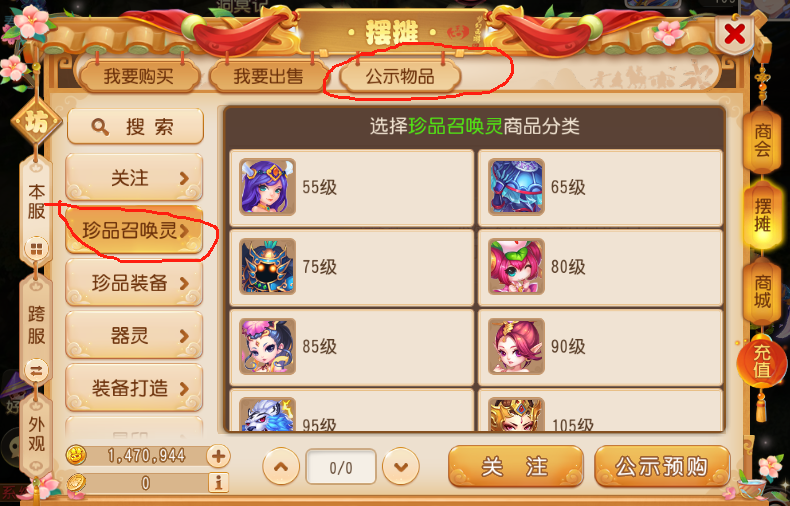
Task: Click the magnifier 搜索 search button
Action: pos(135,126)
